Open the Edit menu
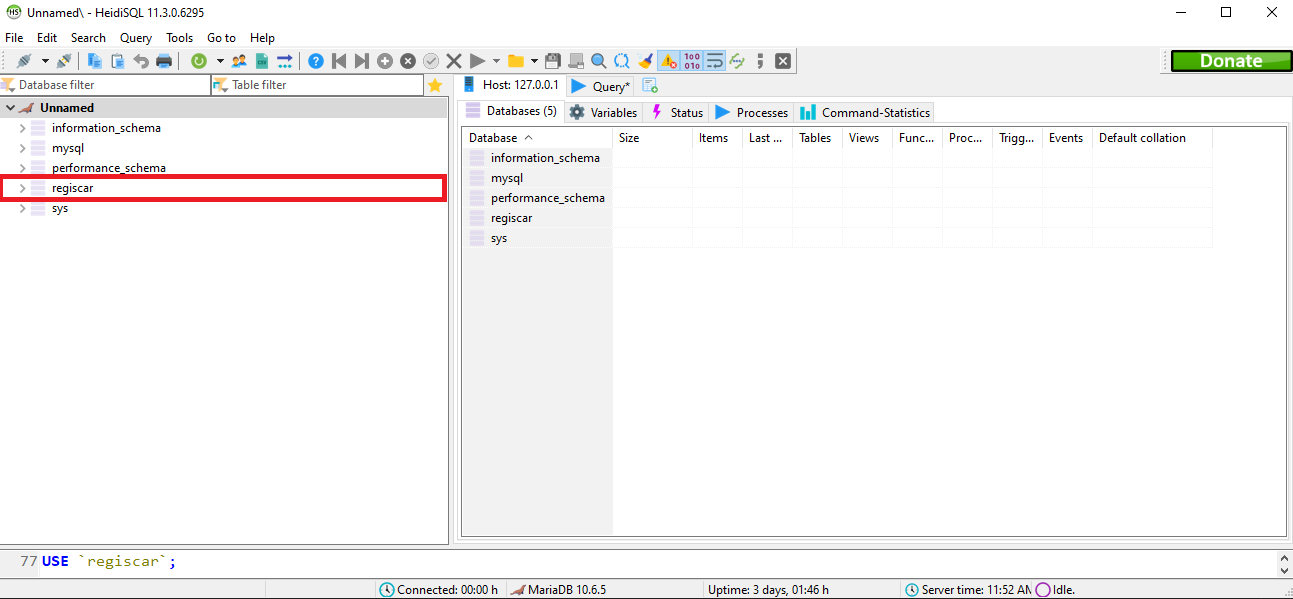The width and height of the screenshot is (1293, 599). click(x=47, y=38)
